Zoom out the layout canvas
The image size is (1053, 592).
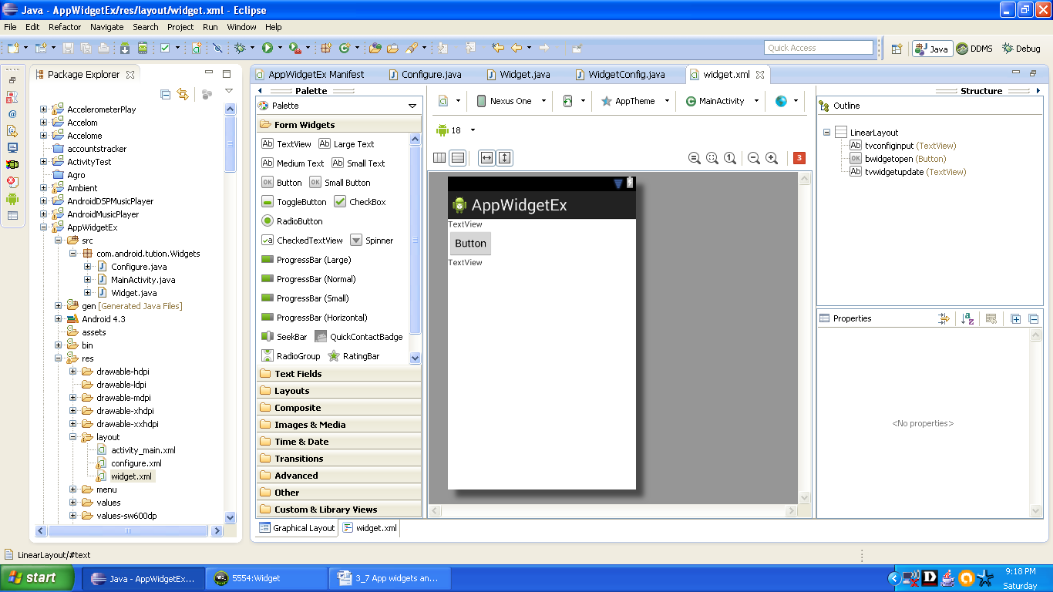[753, 158]
